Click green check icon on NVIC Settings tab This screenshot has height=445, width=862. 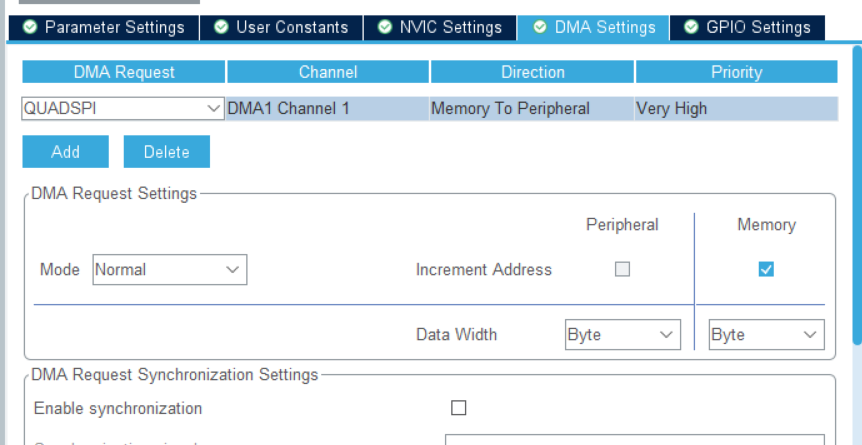click(385, 27)
